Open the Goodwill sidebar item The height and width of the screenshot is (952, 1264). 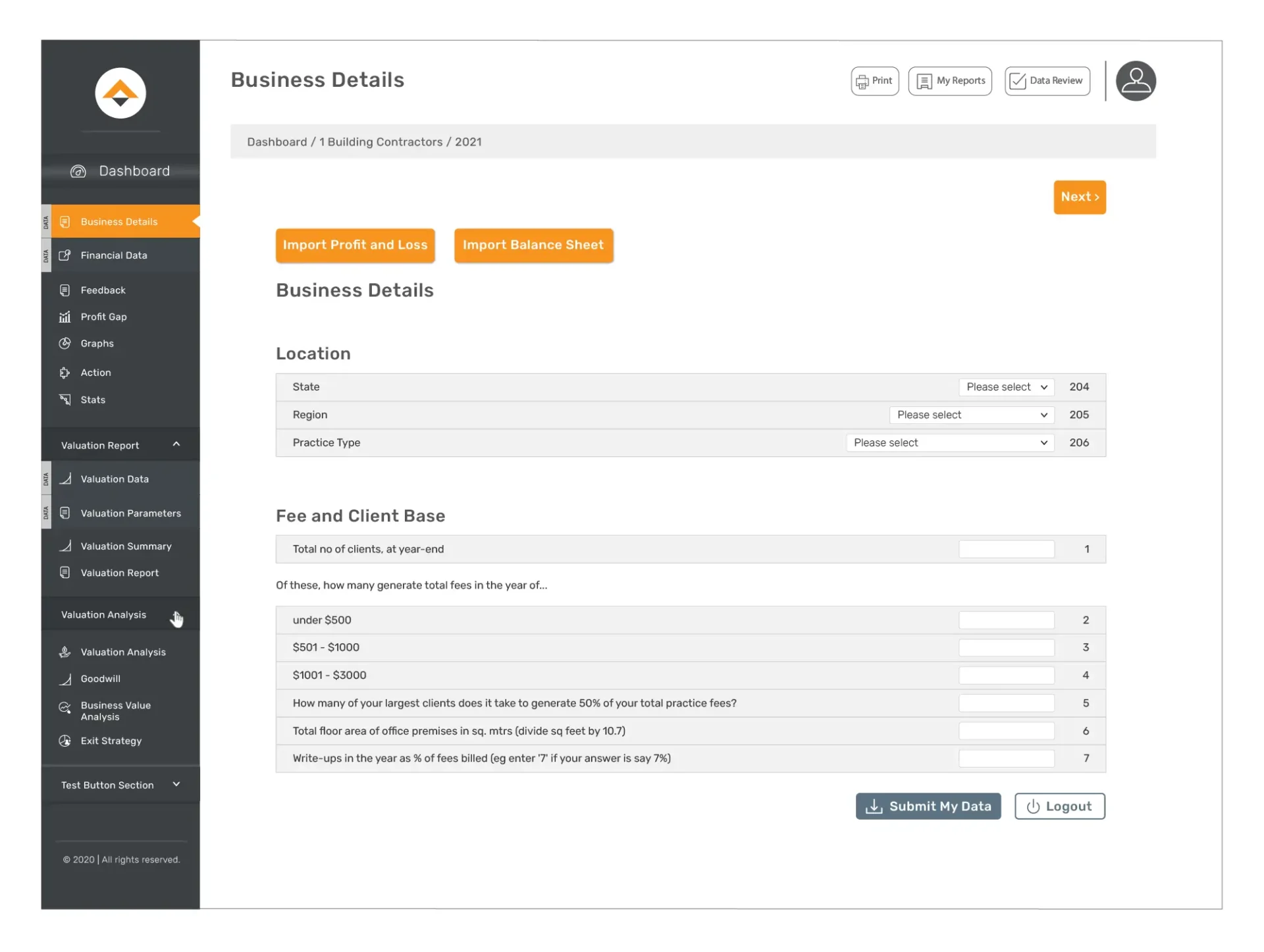point(100,679)
